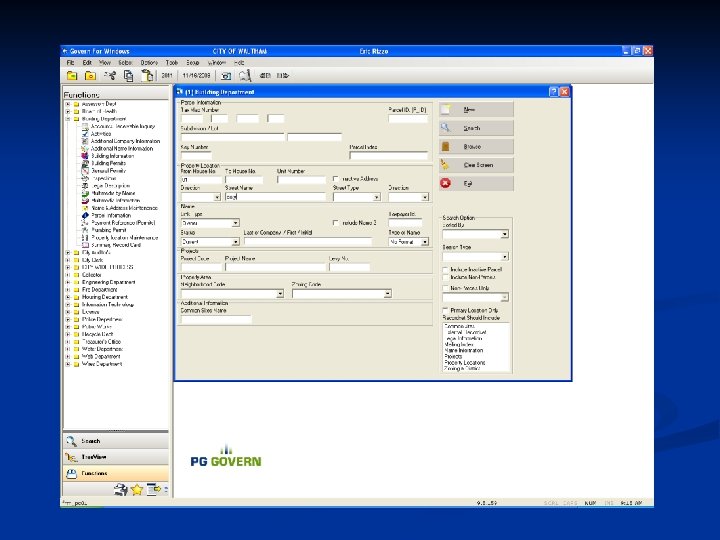Screen dimensions: 720x540
Task: Click the next record arrow toolbar icon
Action: (283, 76)
